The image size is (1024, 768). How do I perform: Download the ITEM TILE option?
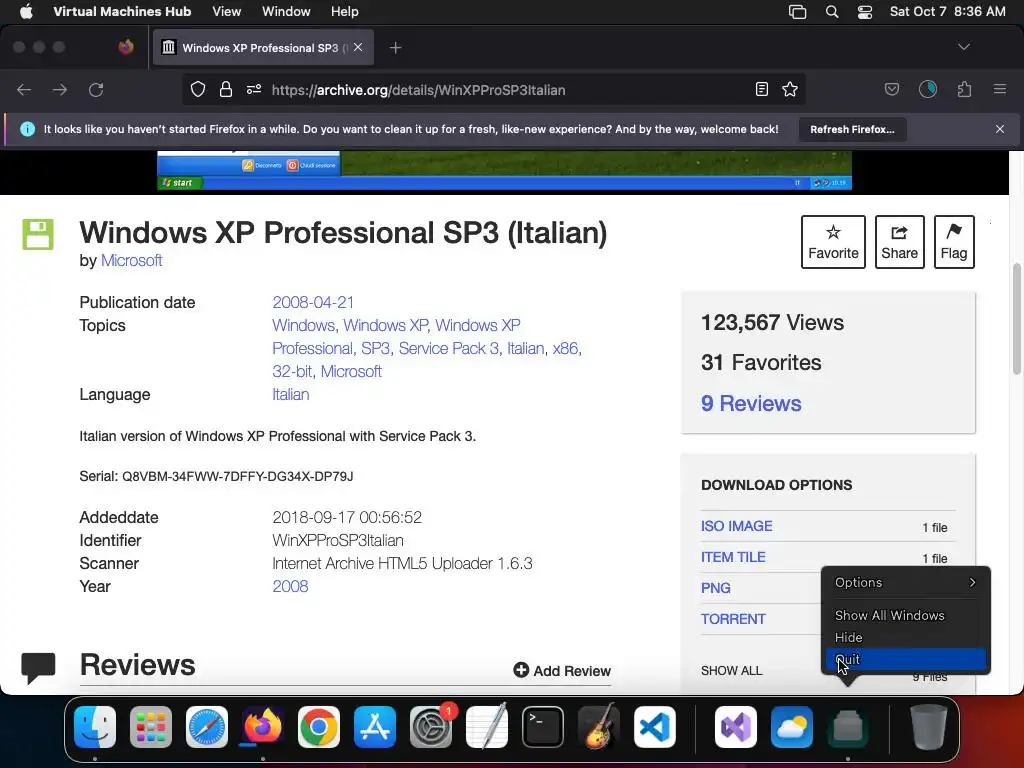[733, 557]
